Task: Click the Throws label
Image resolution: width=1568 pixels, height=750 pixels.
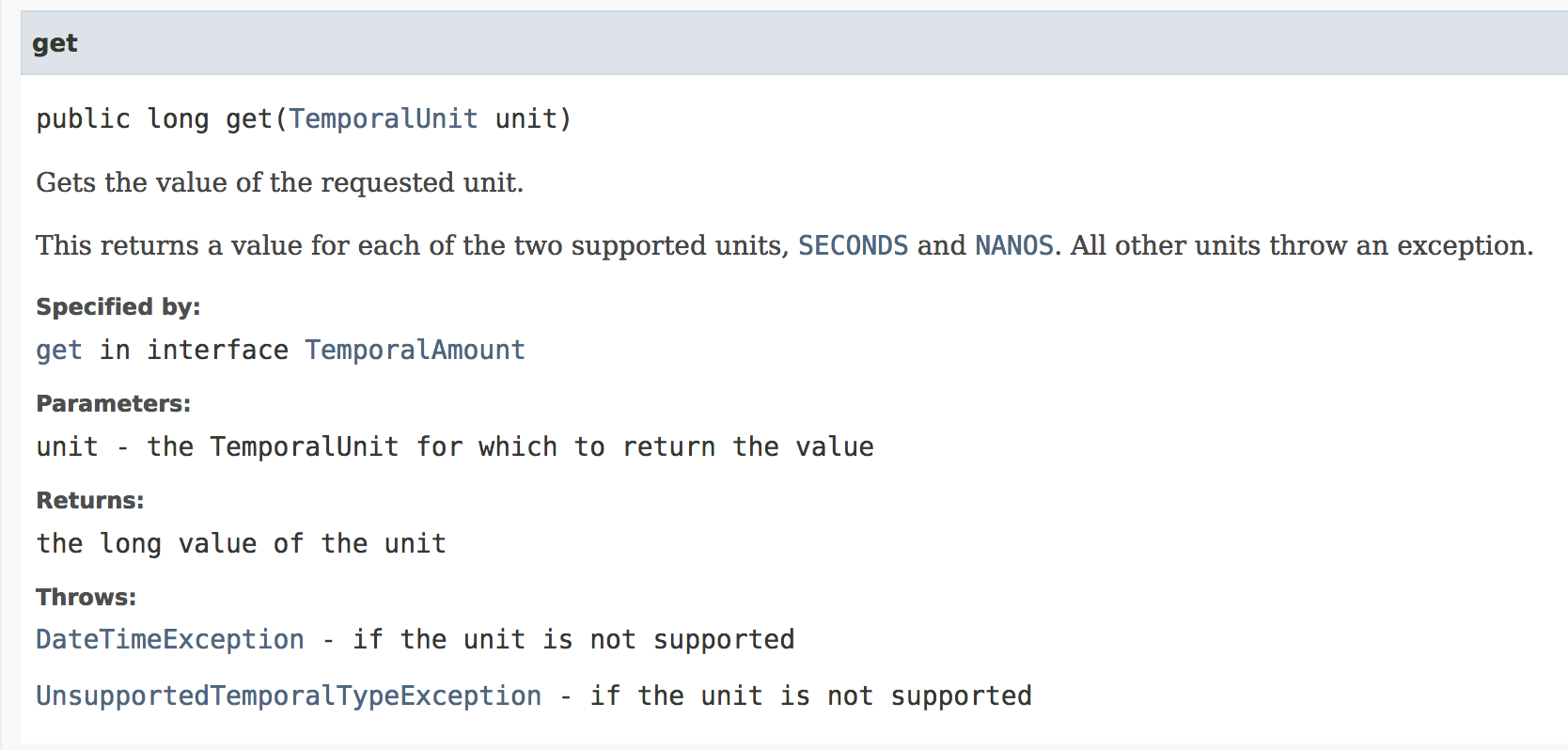Action: click(x=86, y=598)
